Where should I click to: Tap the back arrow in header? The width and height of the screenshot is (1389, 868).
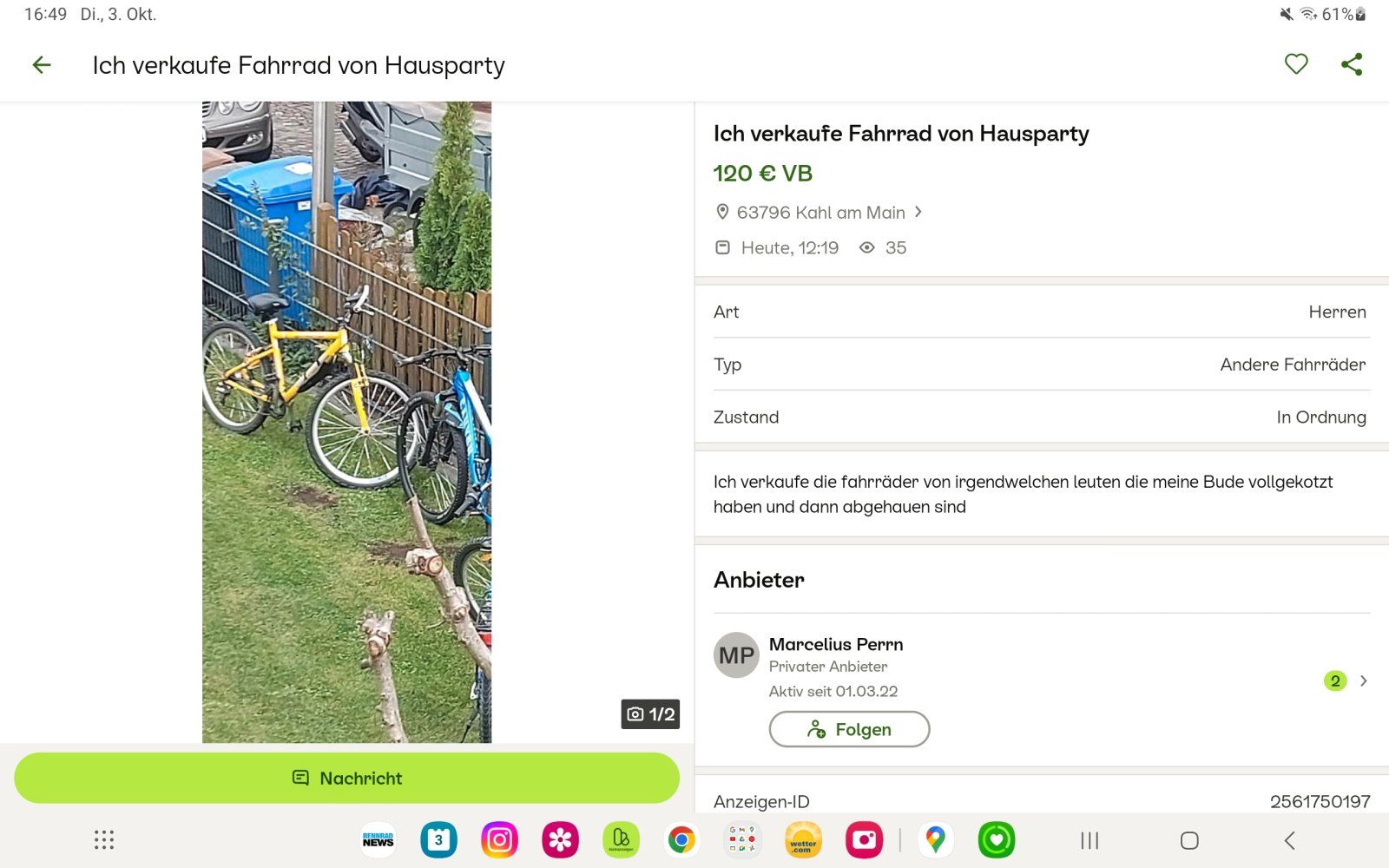click(x=42, y=65)
